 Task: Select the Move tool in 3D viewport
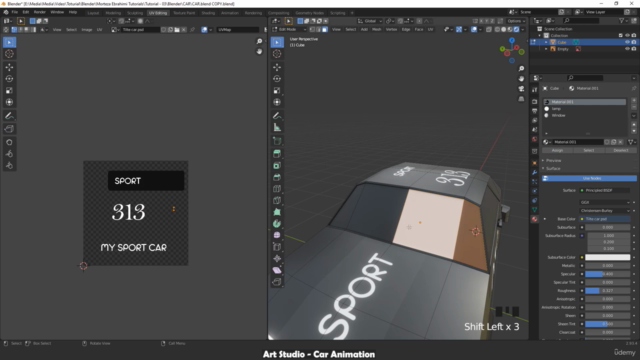(277, 67)
